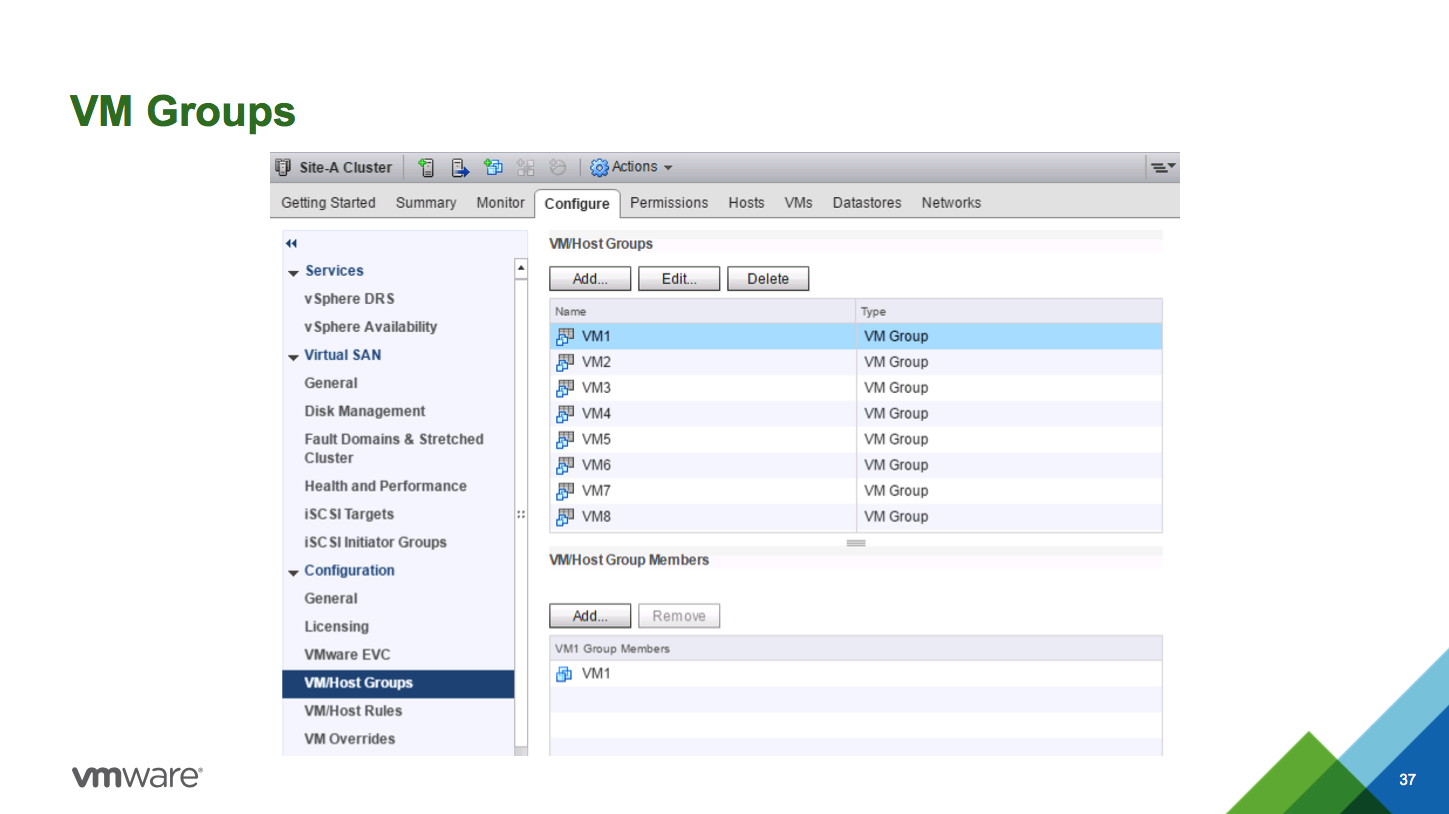Viewport: 1449px width, 814px height.
Task: Collapse the left navigation pane with double-arrow icon
Action: [291, 243]
